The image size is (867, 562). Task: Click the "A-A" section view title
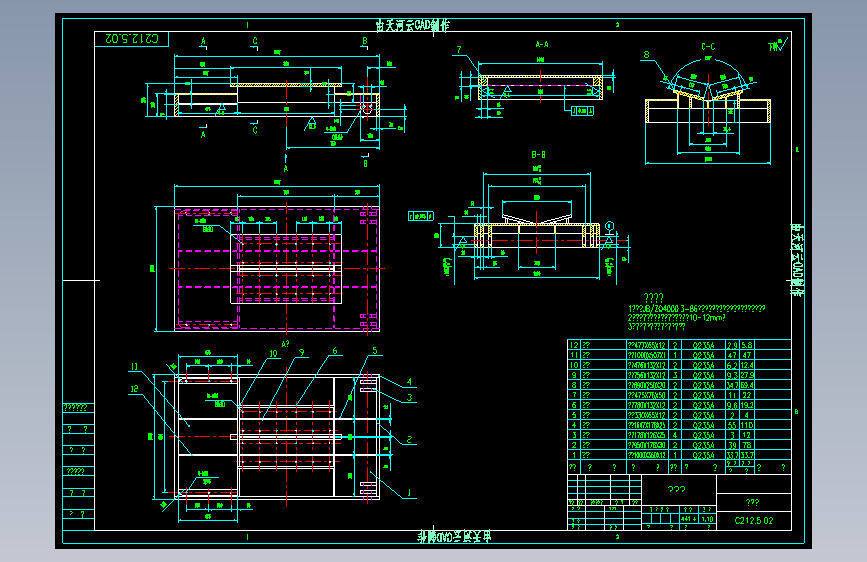542,44
